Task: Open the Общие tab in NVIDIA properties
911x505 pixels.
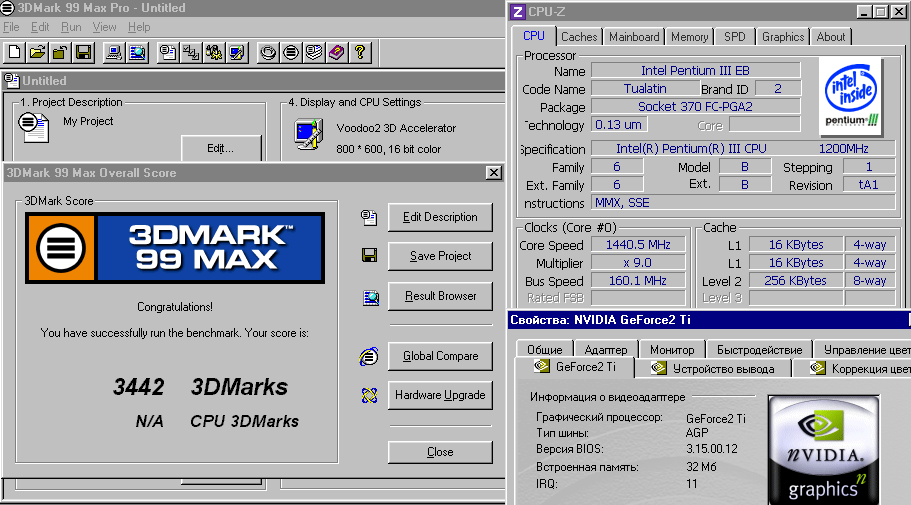Action: click(x=544, y=349)
